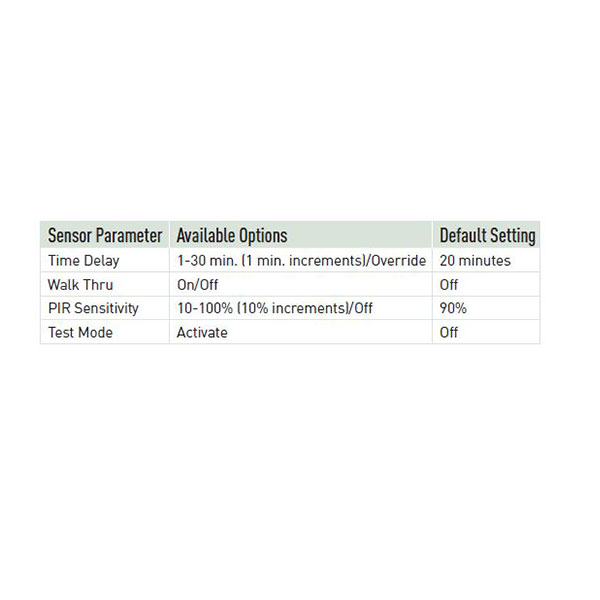This screenshot has height=600, width=600.
Task: Click the On/Off options cell
Action: (301, 285)
